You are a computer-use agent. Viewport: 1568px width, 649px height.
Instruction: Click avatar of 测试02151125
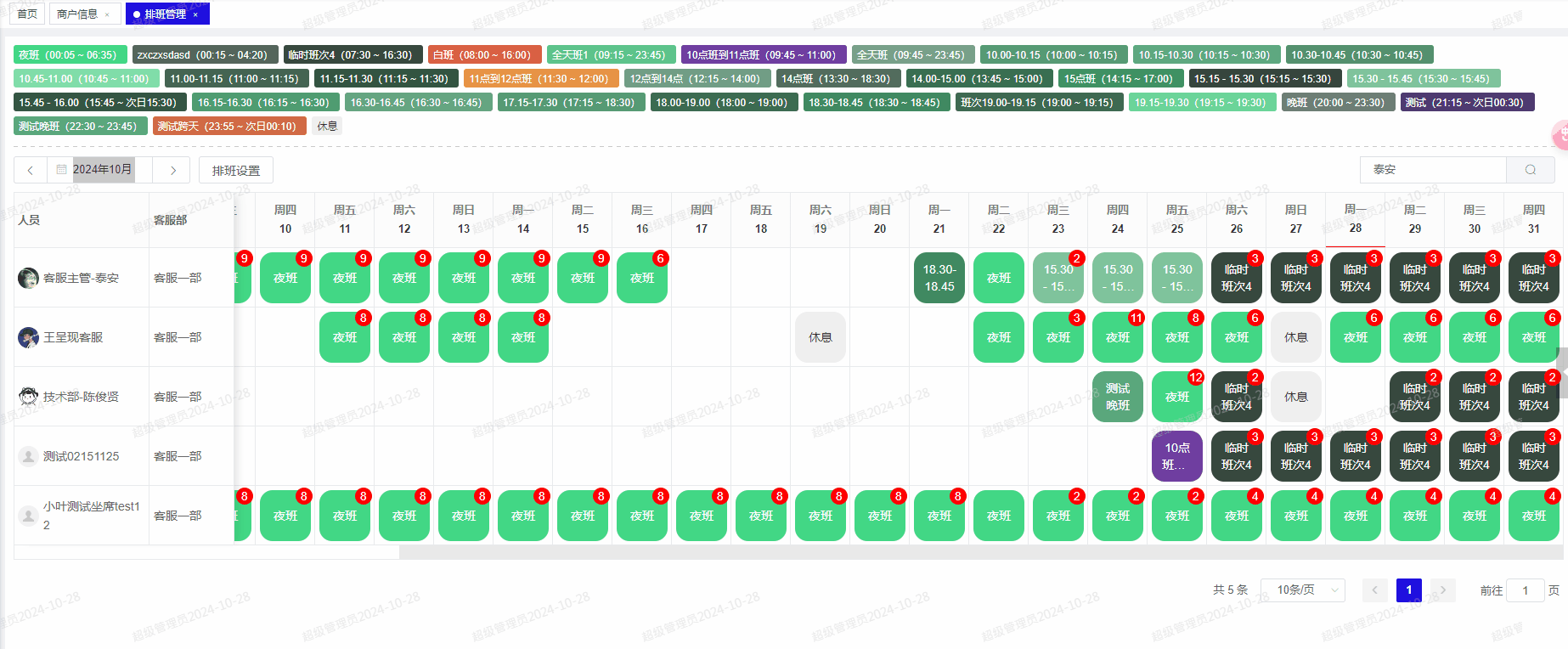[x=28, y=456]
